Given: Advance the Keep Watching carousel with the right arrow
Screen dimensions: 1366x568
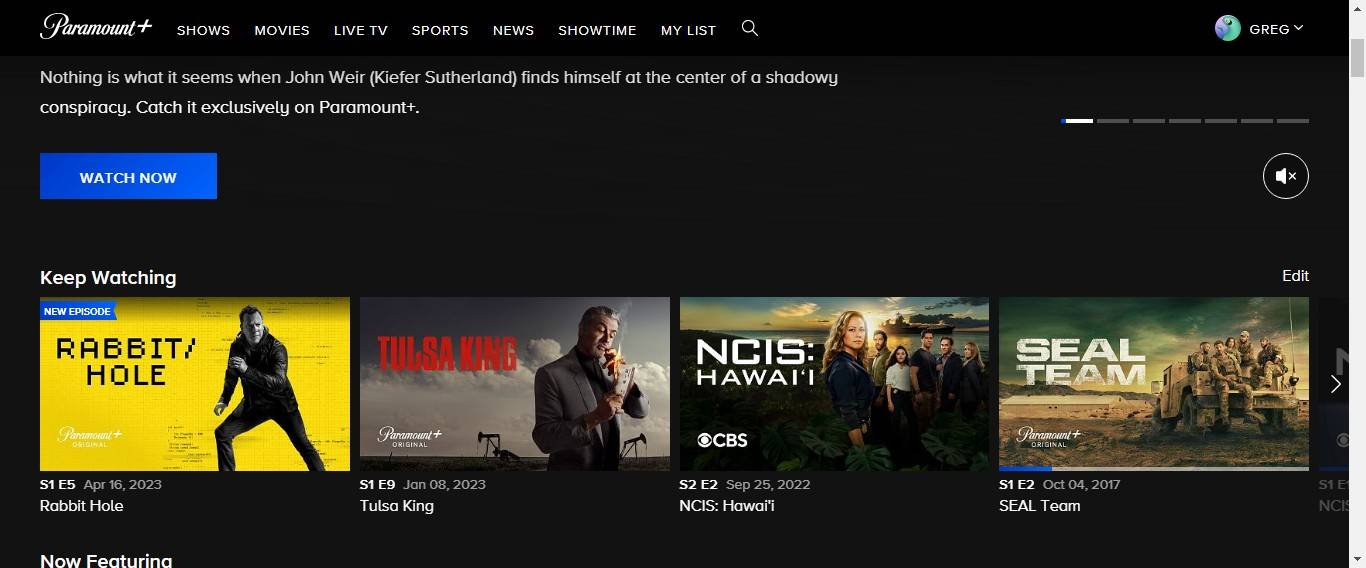Looking at the screenshot, I should (1335, 384).
